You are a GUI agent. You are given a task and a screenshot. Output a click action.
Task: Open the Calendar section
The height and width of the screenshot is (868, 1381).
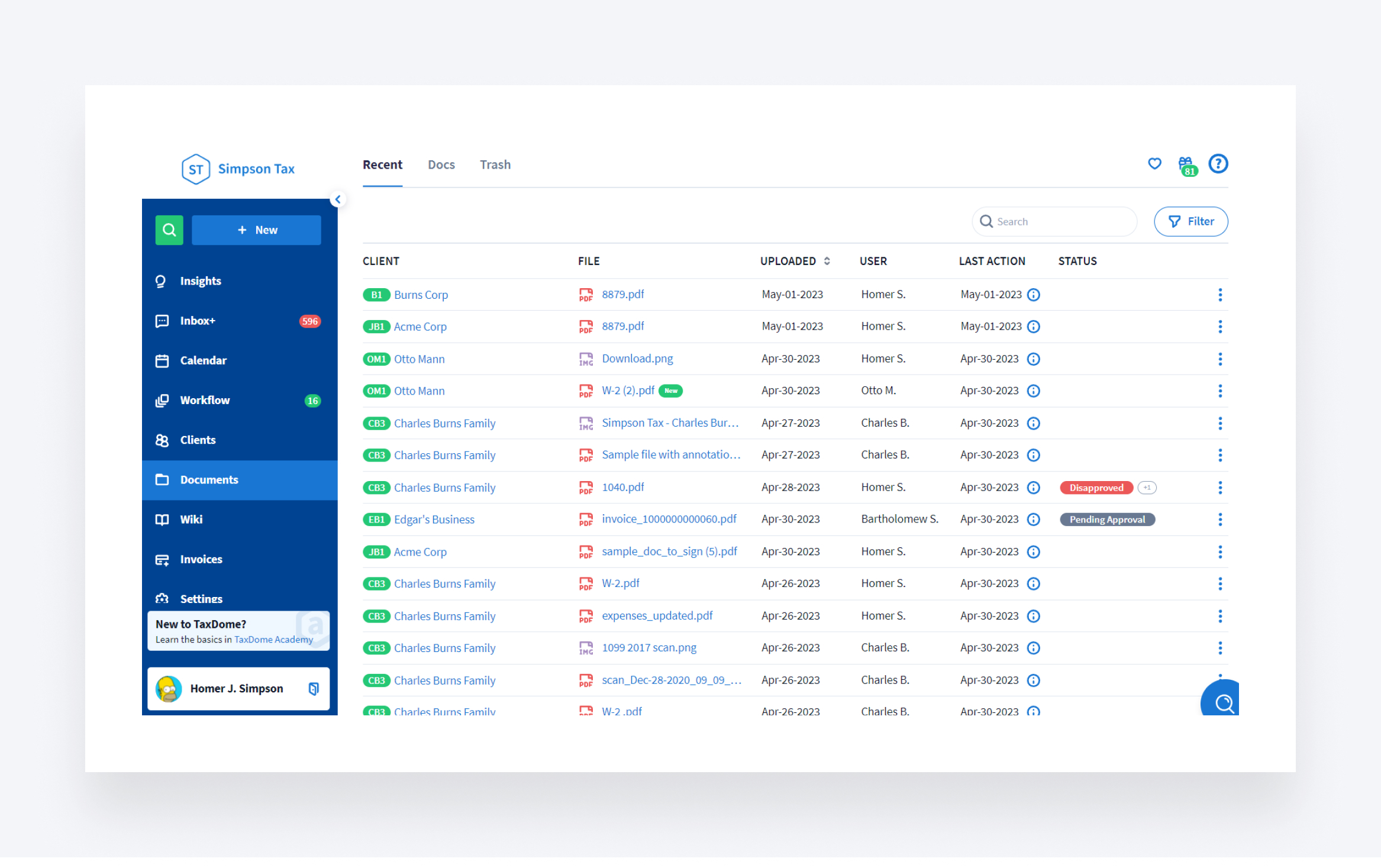tap(203, 360)
